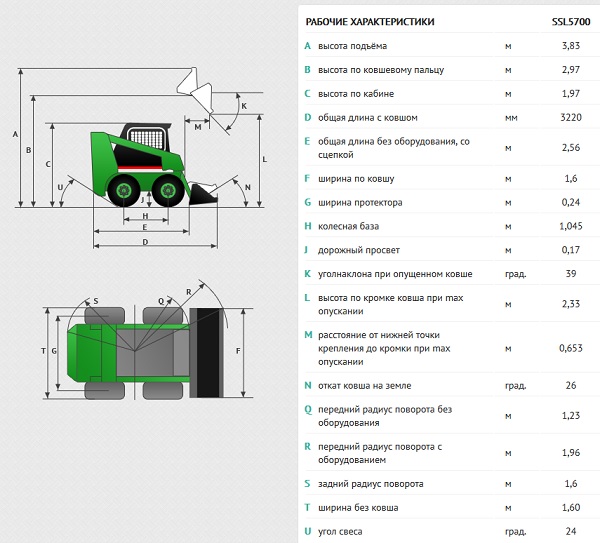The width and height of the screenshot is (600, 543).
Task: Select 'уголнаклона при опущенном ковше' label
Action: [x=395, y=274]
